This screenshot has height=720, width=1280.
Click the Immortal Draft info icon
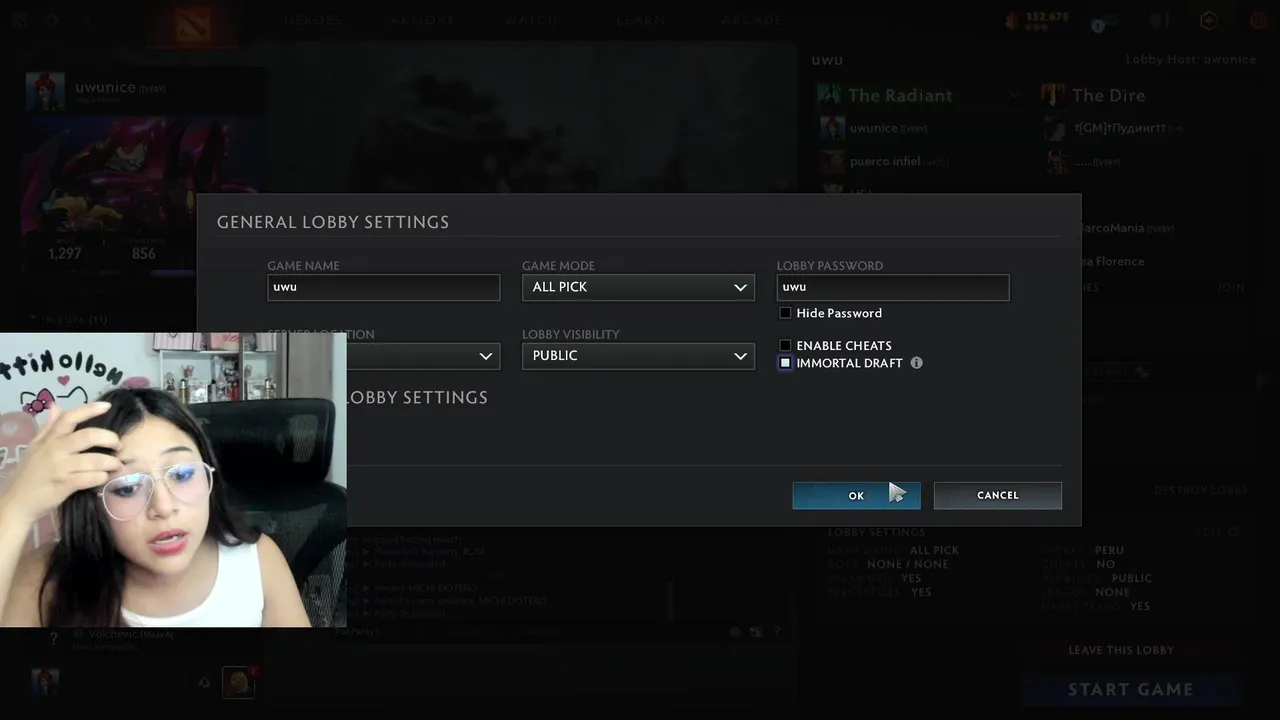click(x=916, y=363)
